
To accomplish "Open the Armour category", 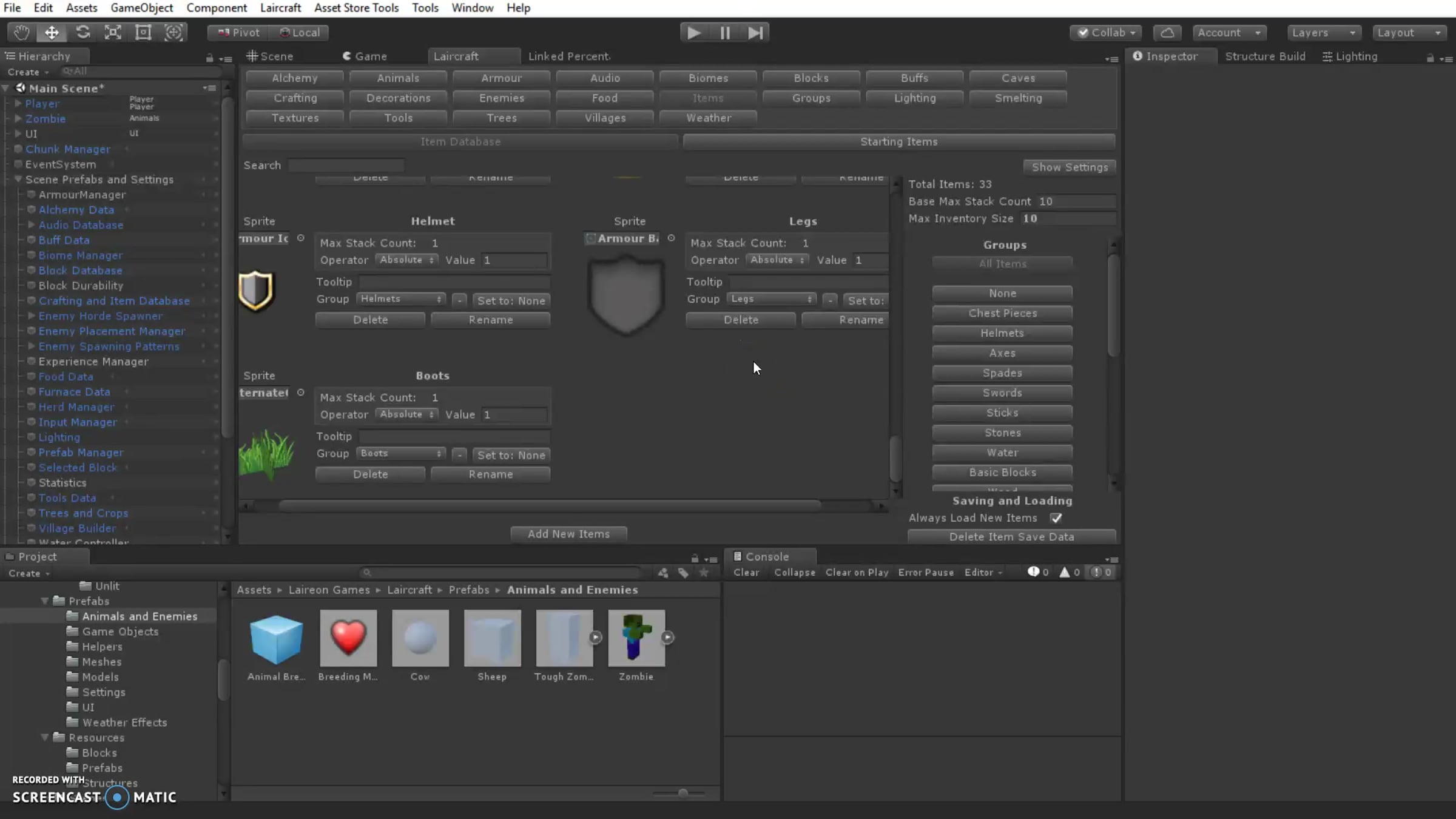I will pyautogui.click(x=501, y=78).
